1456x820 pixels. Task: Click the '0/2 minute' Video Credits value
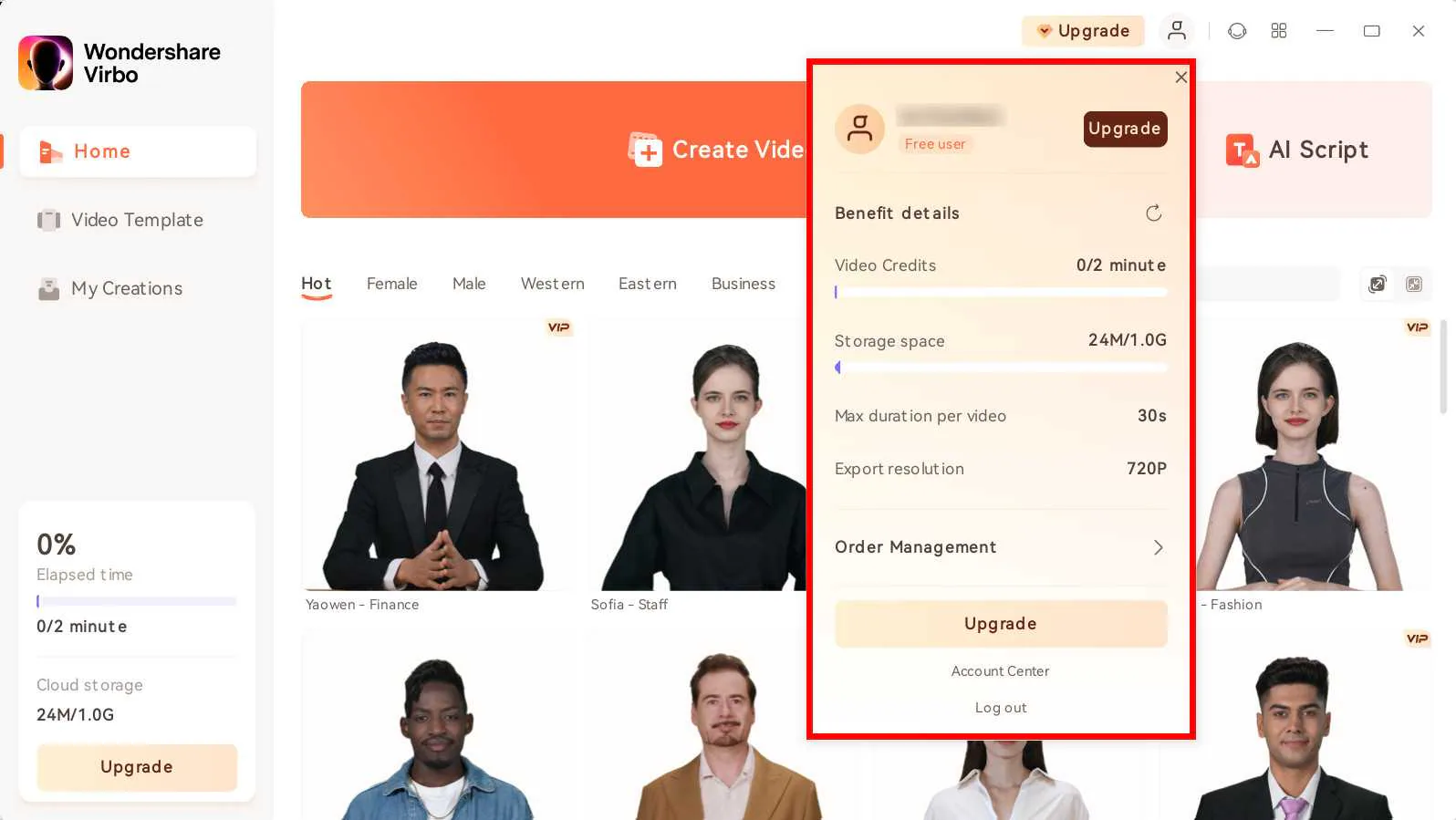[x=1121, y=265]
